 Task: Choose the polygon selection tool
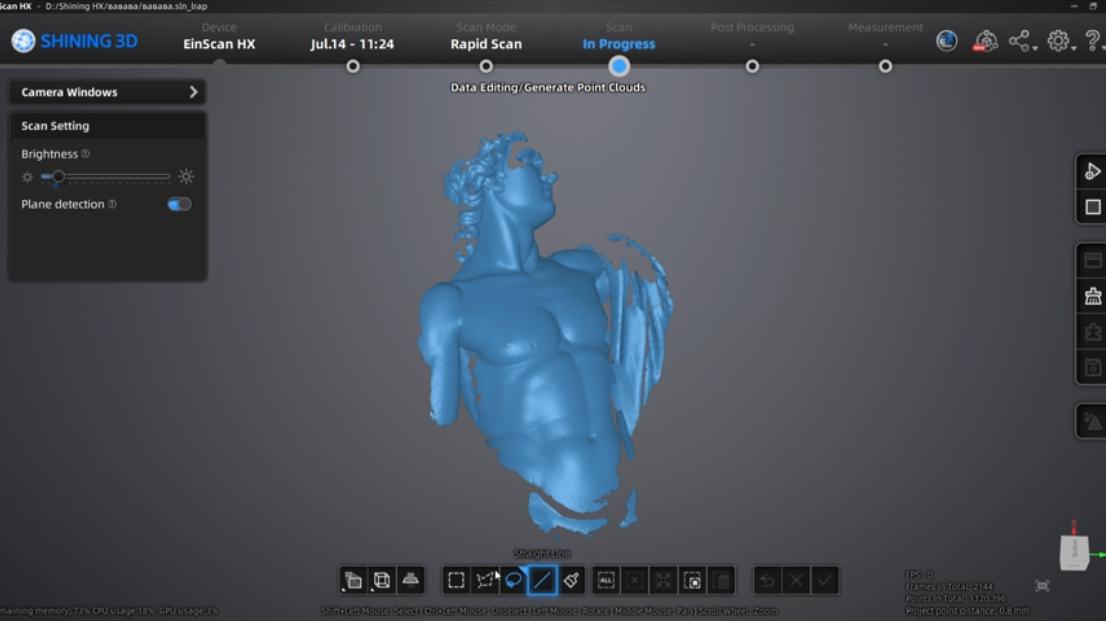click(x=485, y=580)
